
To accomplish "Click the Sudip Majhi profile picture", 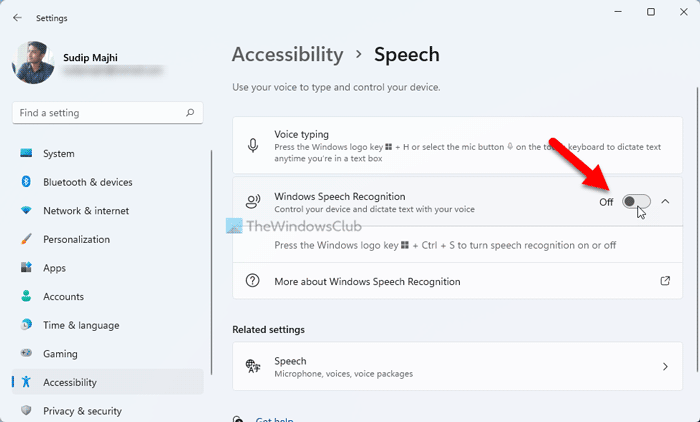I will coord(33,63).
